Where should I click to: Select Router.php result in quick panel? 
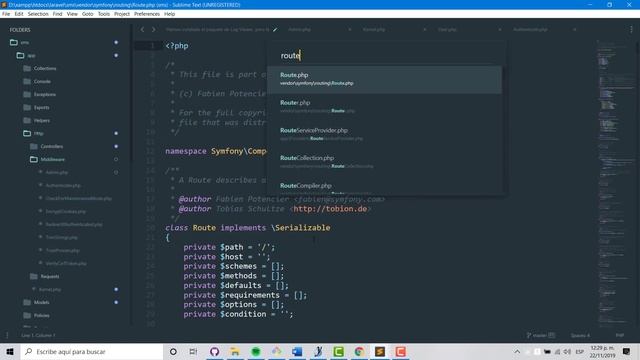384,107
